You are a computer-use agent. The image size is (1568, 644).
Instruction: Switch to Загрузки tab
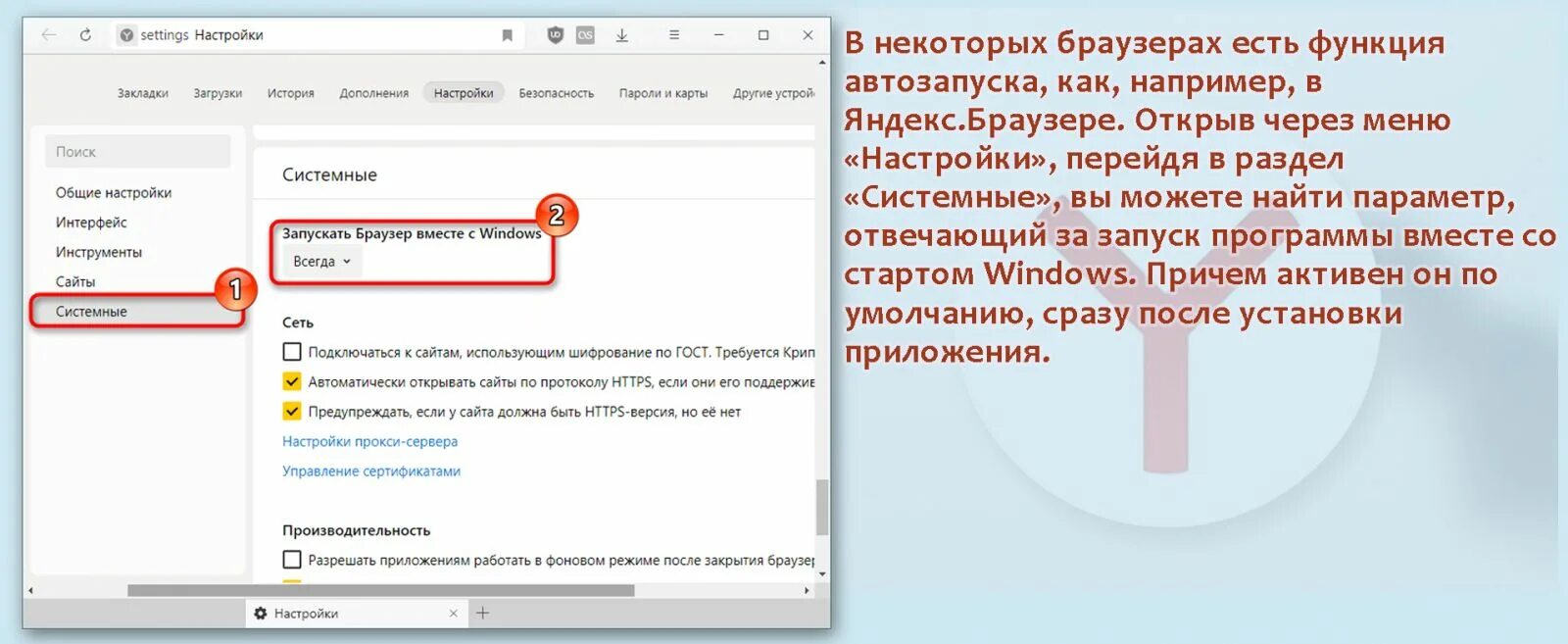218,93
